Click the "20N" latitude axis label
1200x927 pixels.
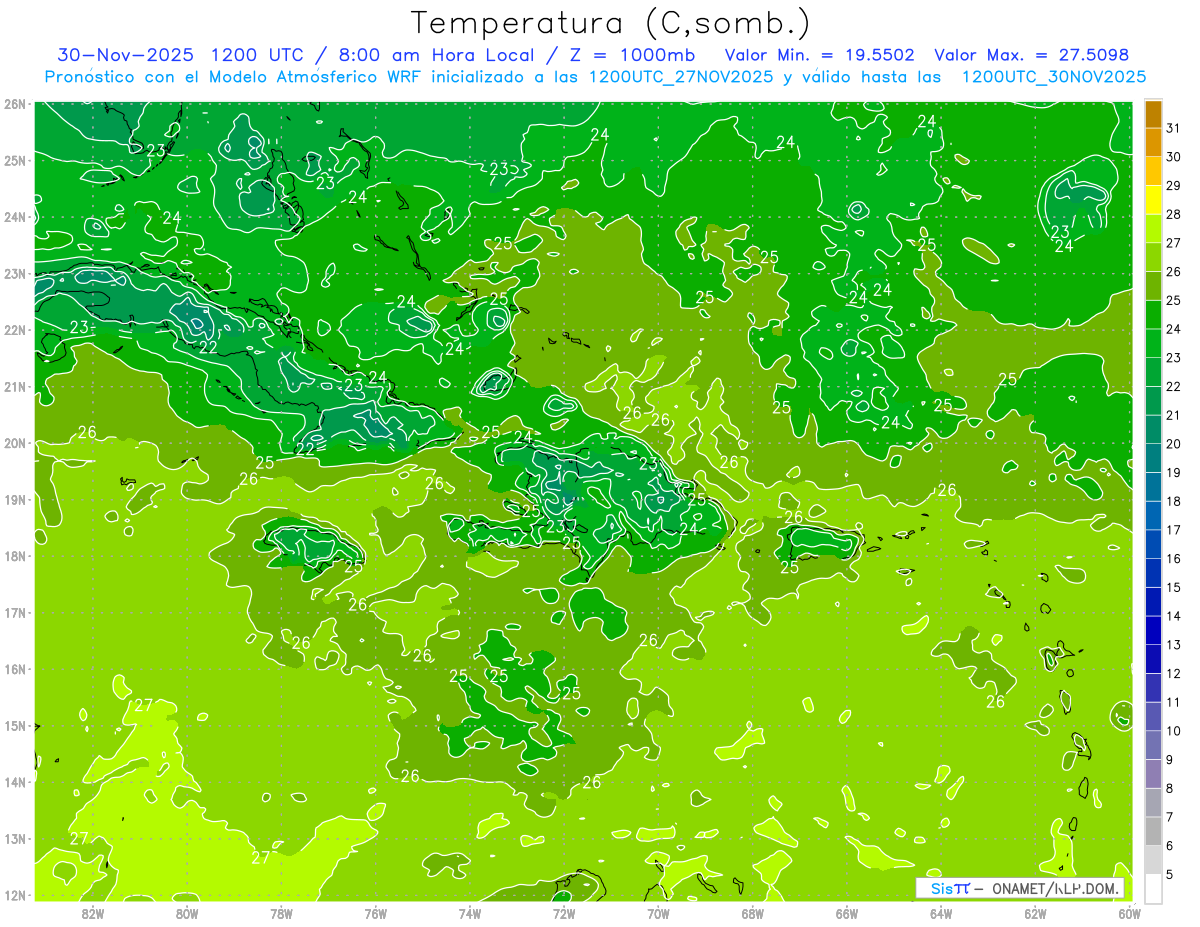point(15,443)
